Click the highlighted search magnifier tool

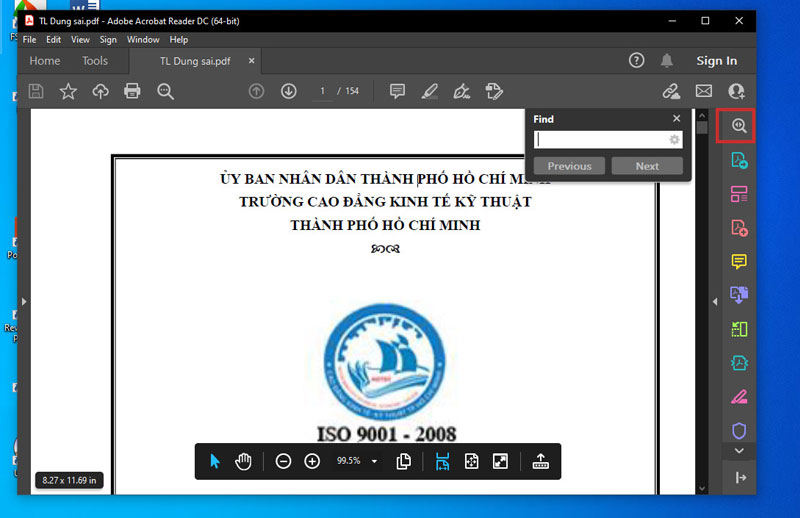coord(739,126)
